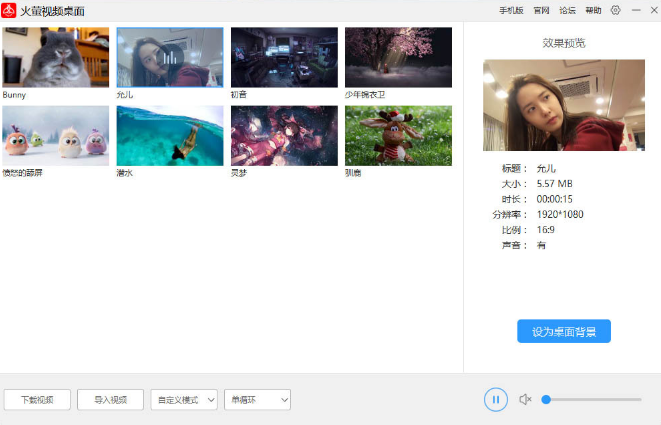Screen dimensions: 661x425
Task: Click the Bunny label text
Action: 14,95
